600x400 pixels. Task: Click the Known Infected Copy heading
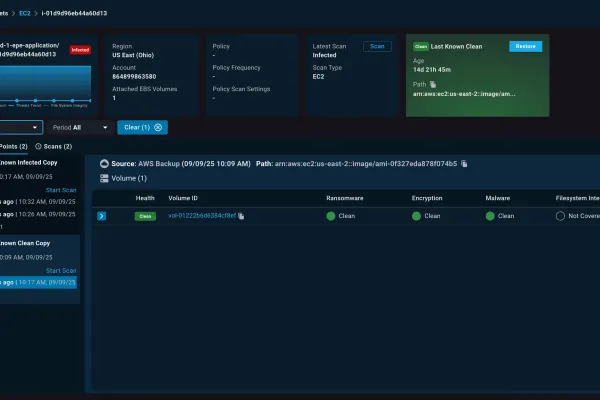pyautogui.click(x=28, y=163)
